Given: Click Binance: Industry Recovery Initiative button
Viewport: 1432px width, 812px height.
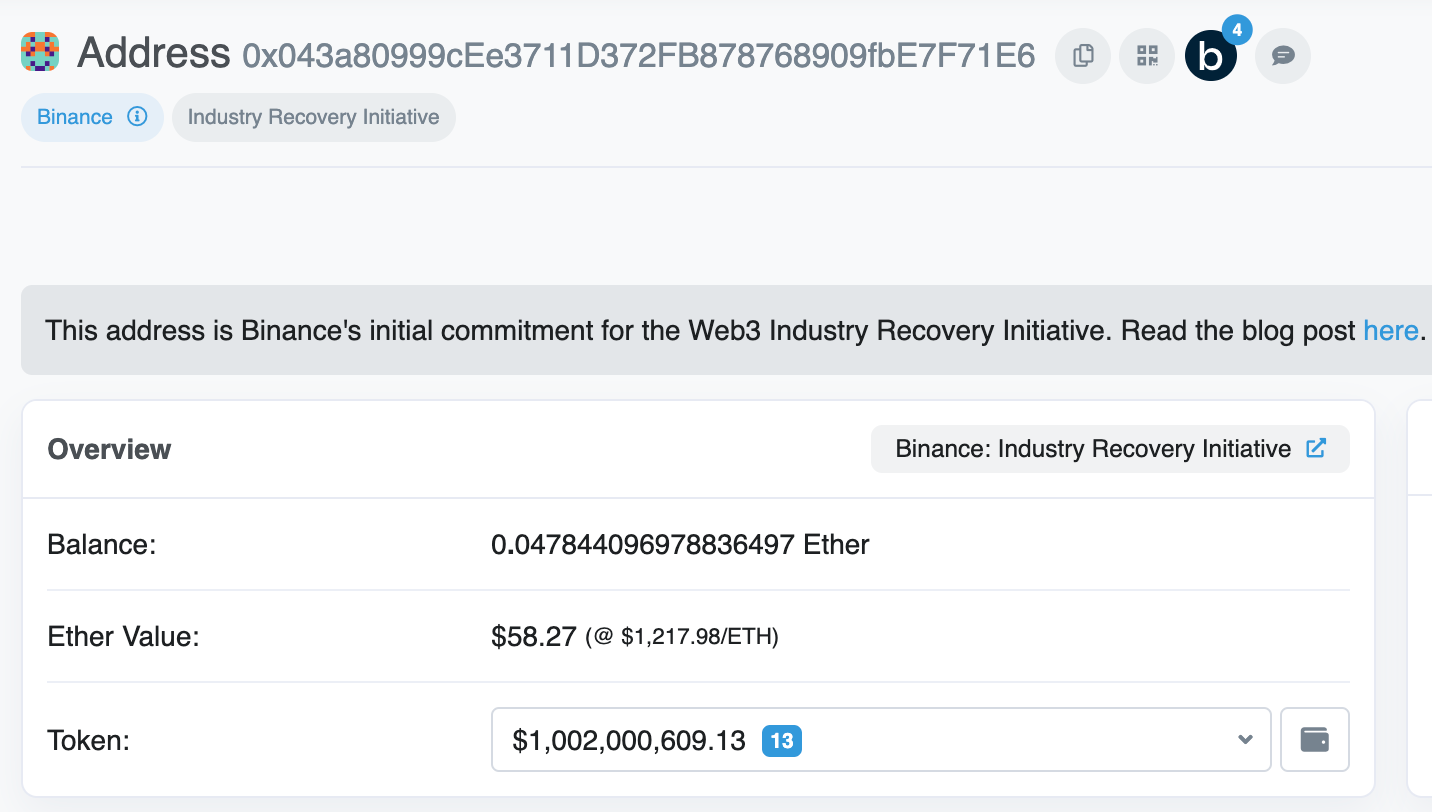Looking at the screenshot, I should tap(1093, 449).
